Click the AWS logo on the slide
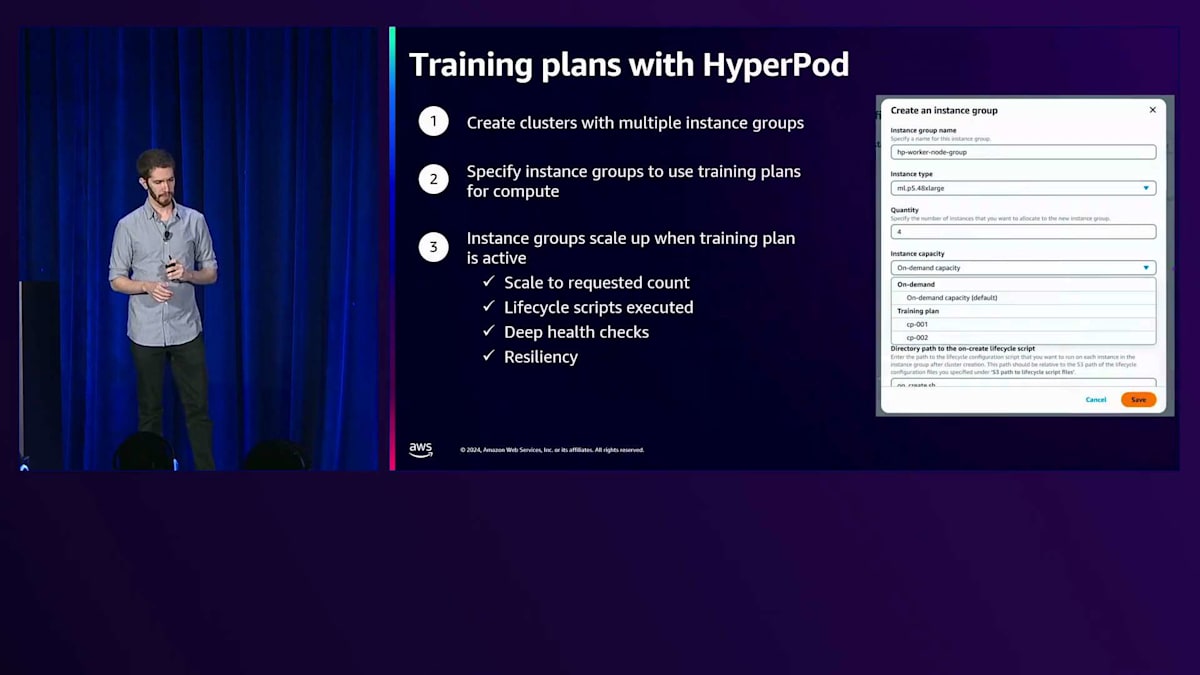This screenshot has width=1200, height=675. 421,450
